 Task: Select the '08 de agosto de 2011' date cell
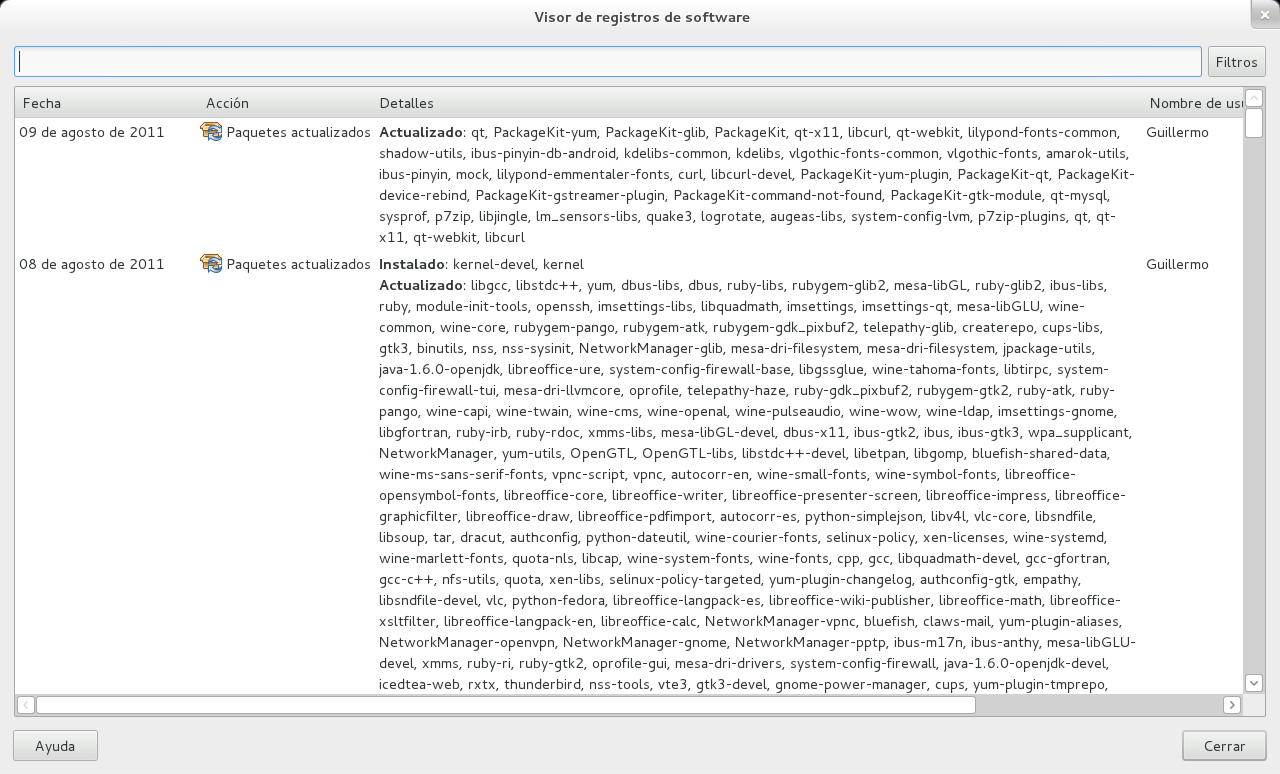point(92,264)
